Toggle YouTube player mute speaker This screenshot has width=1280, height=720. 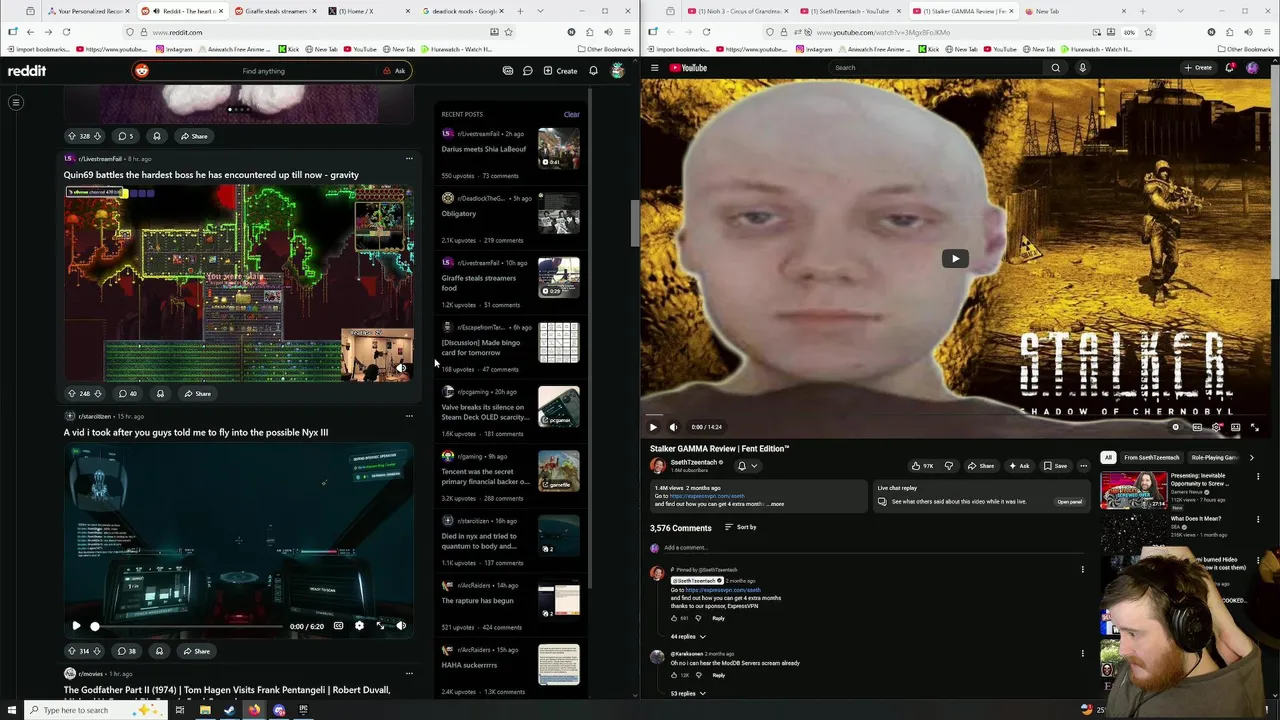pyautogui.click(x=673, y=427)
